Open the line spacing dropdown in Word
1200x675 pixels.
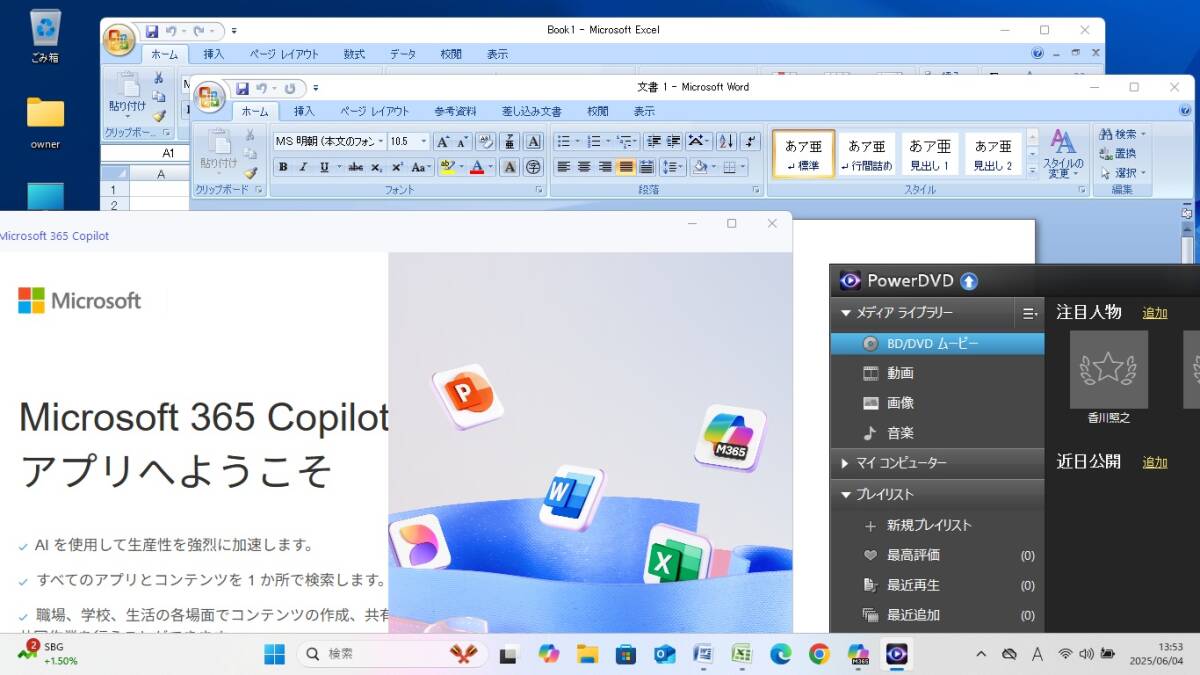click(673, 167)
